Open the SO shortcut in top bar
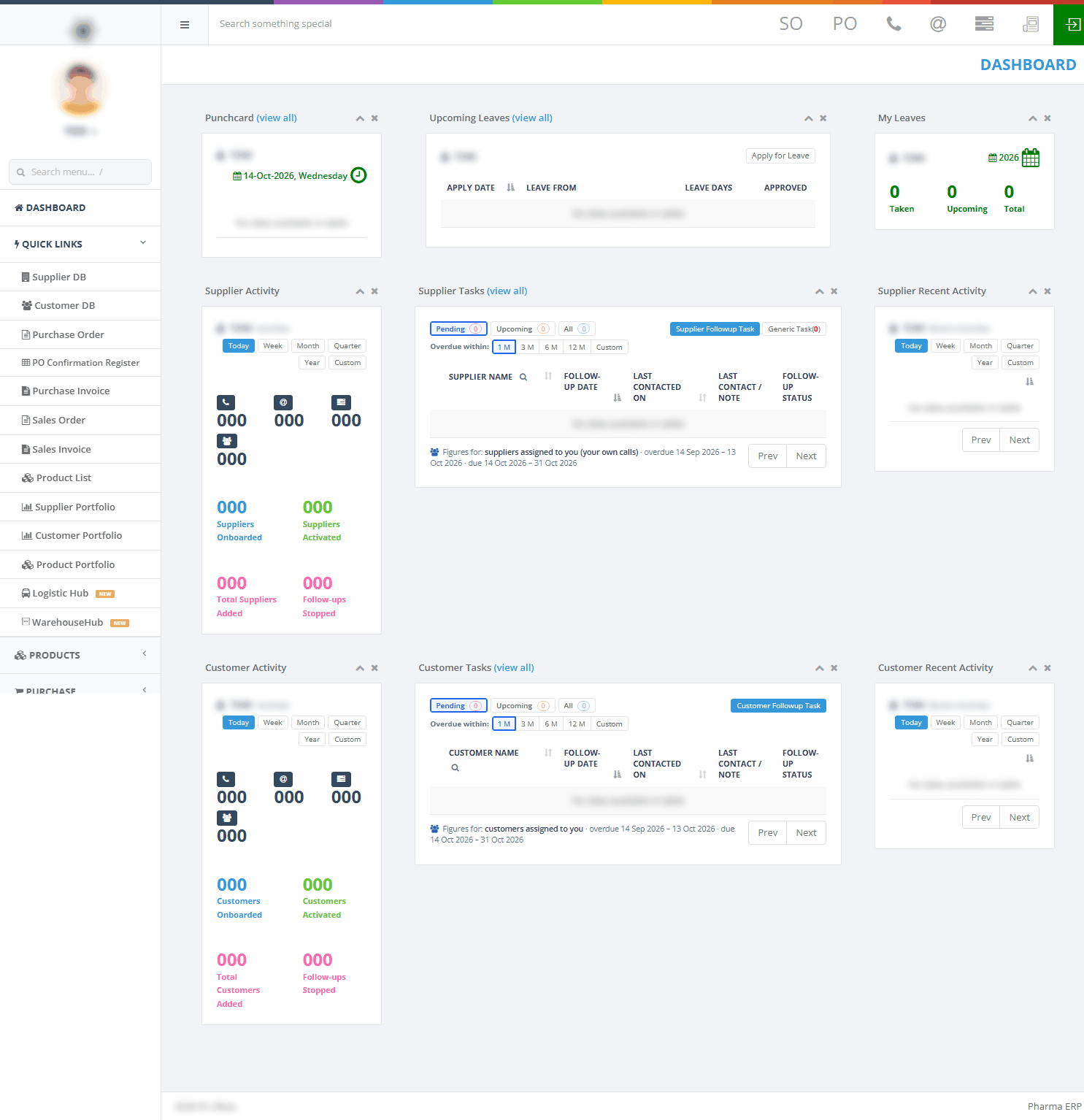1084x1120 pixels. tap(791, 24)
